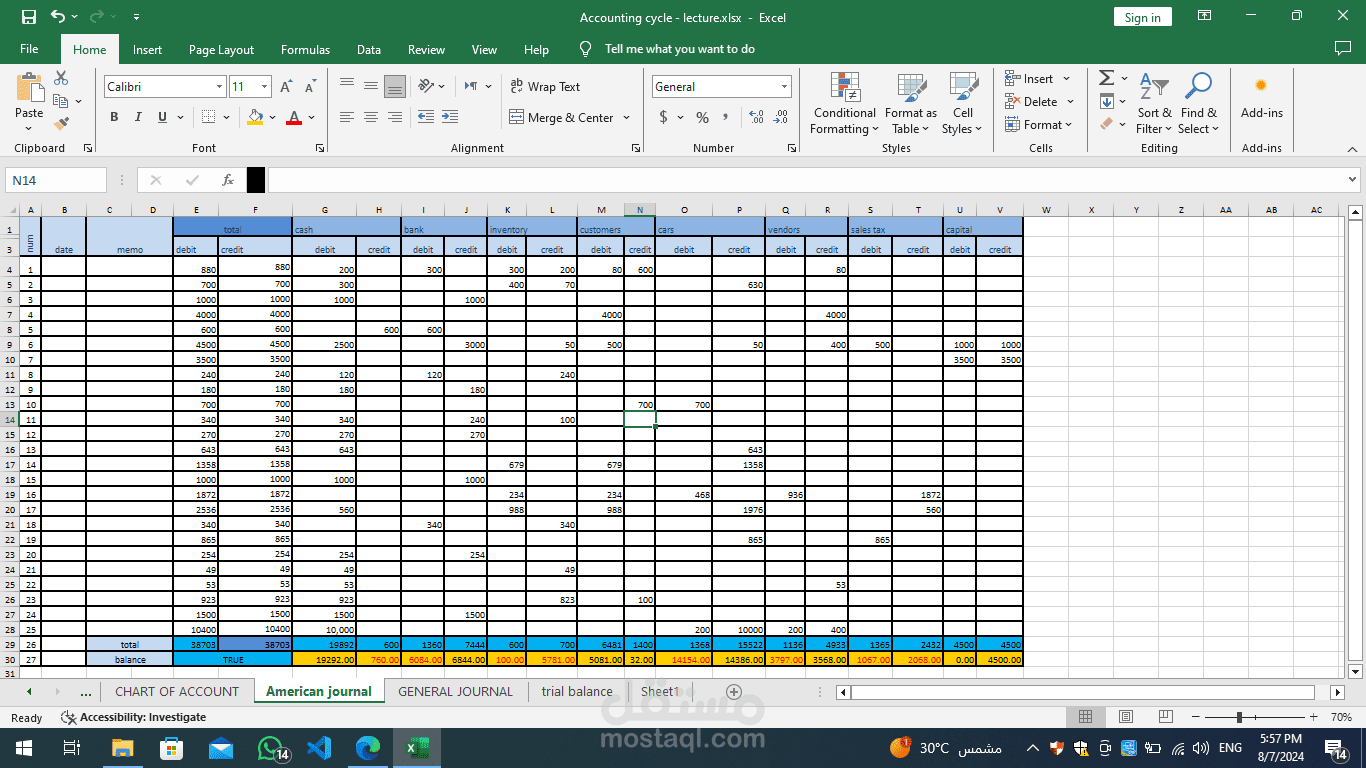The width and height of the screenshot is (1366, 768).
Task: Expand the Merge & Center dropdown arrow
Action: (627, 118)
